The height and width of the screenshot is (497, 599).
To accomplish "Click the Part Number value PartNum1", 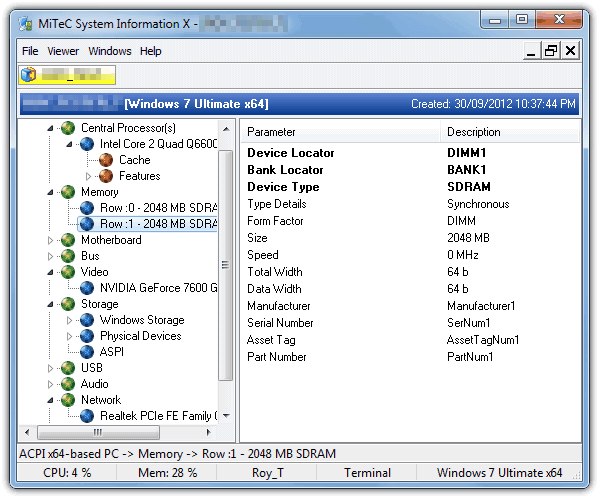I will [470, 357].
